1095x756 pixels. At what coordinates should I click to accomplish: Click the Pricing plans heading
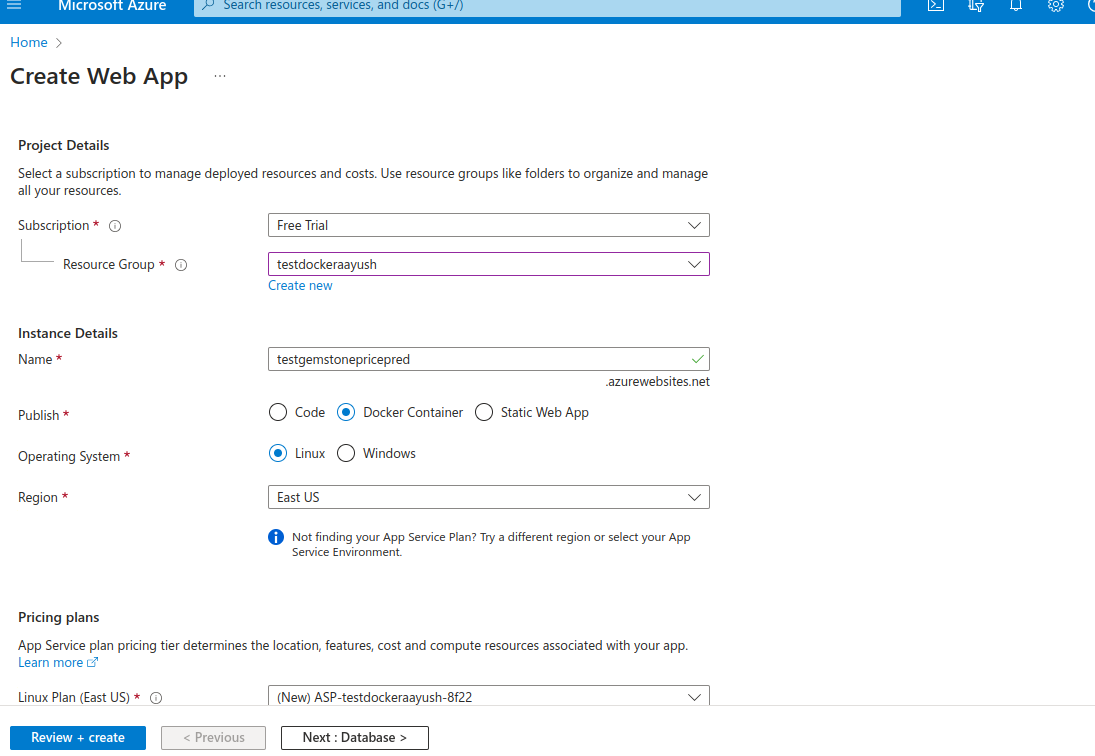[59, 618]
